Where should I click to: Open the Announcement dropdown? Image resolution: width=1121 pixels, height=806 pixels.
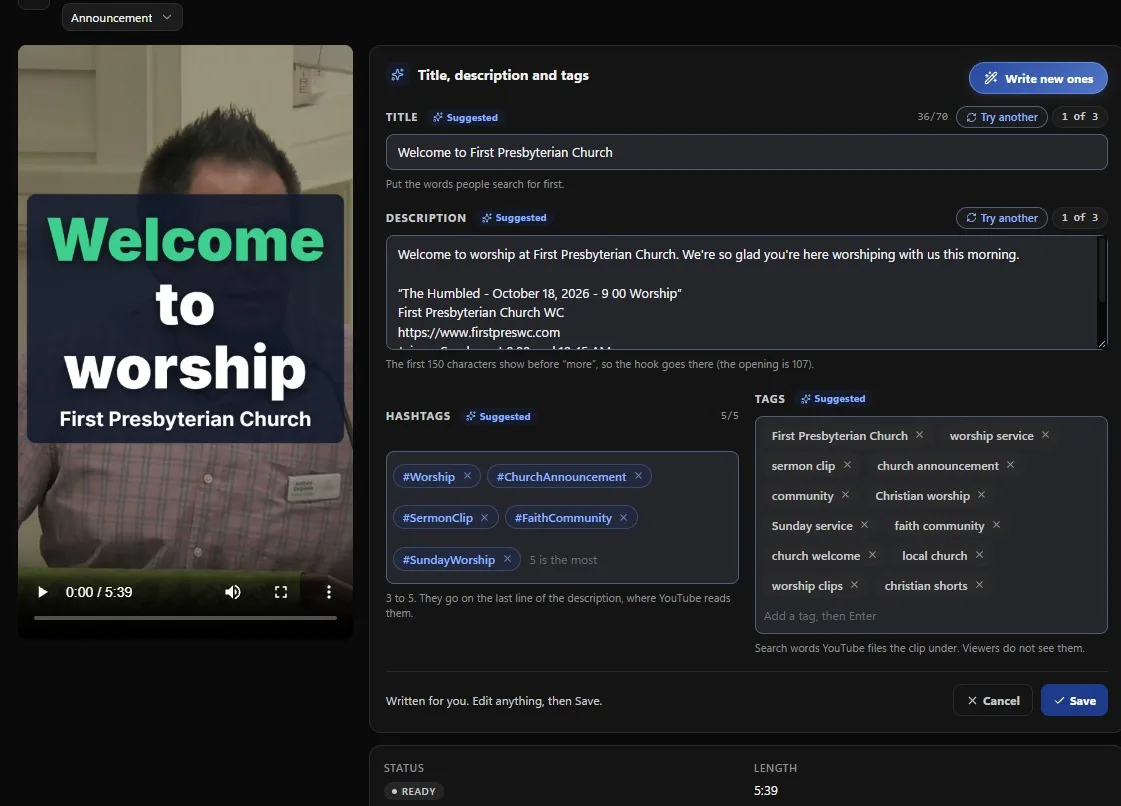(x=122, y=17)
